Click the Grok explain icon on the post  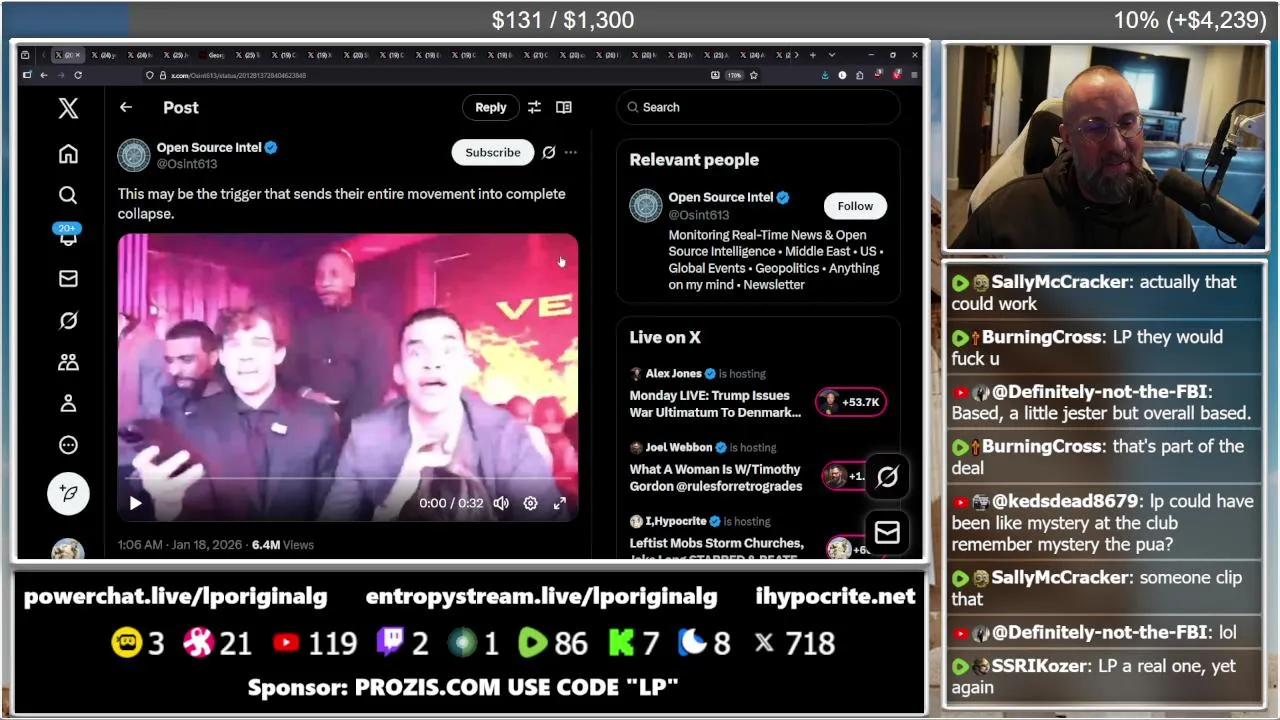[x=548, y=152]
